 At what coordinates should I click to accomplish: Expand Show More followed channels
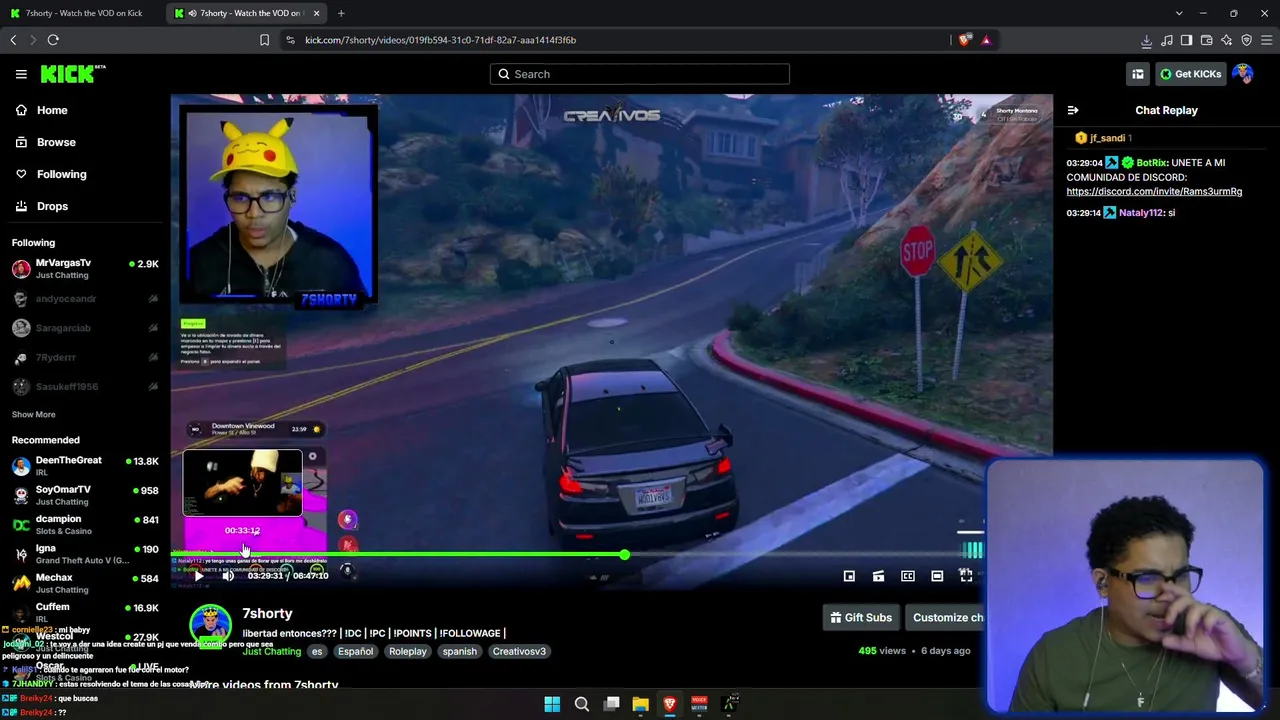pyautogui.click(x=33, y=415)
